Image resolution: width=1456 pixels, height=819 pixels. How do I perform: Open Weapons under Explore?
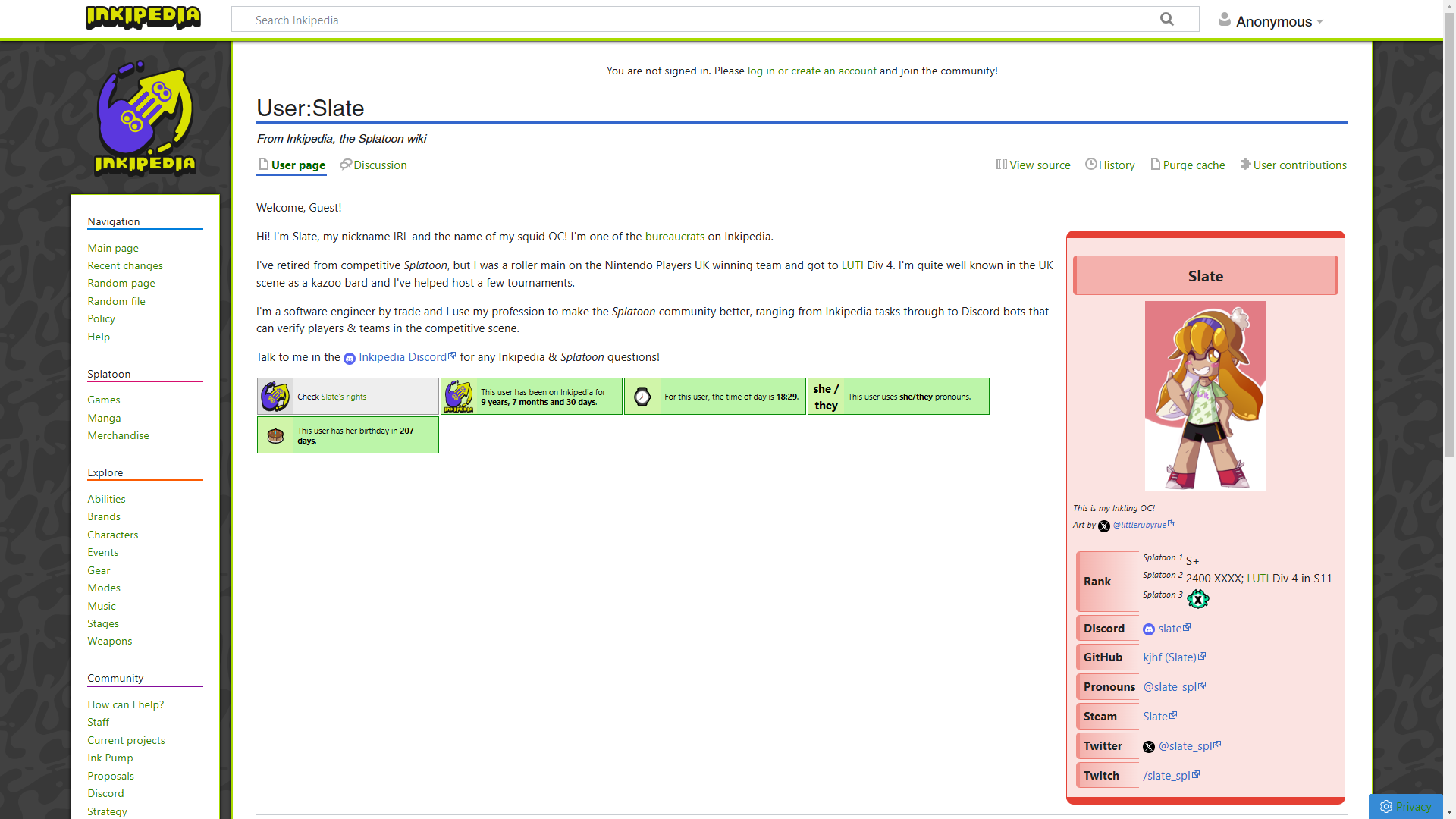point(110,641)
